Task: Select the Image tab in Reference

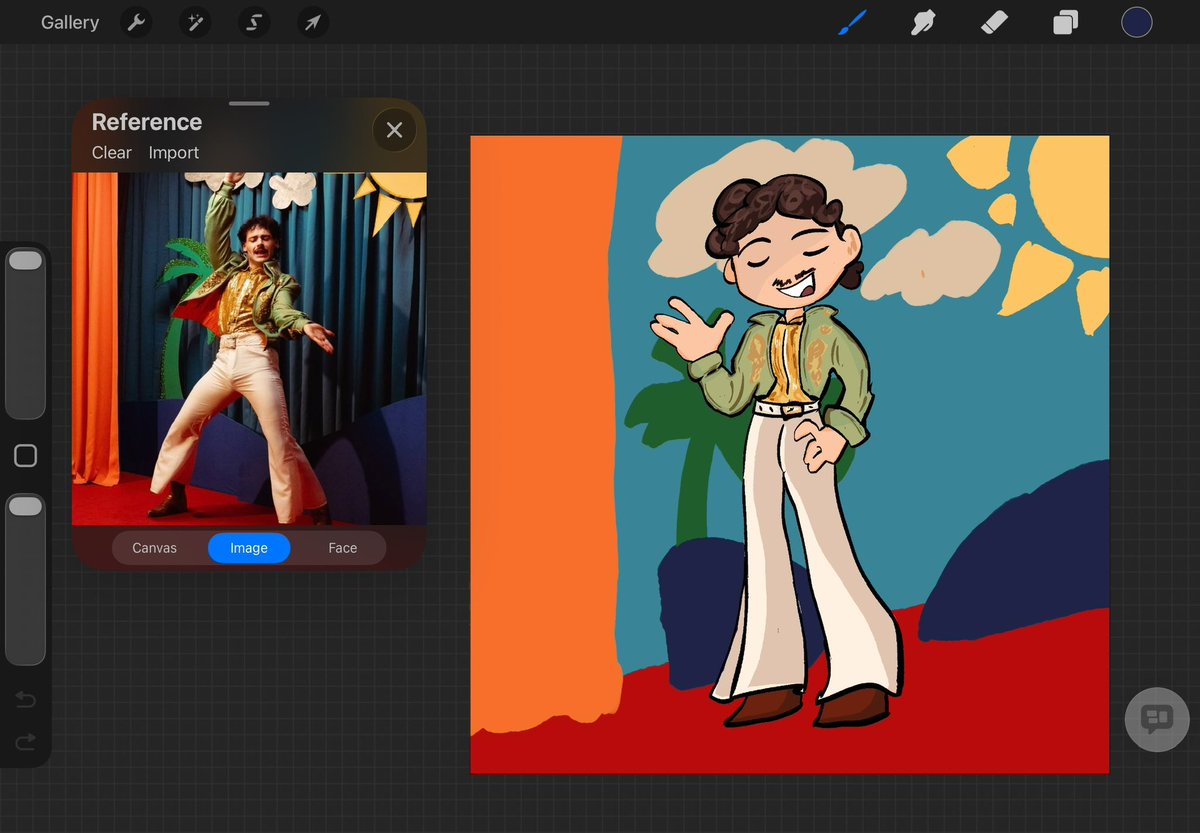Action: (249, 548)
